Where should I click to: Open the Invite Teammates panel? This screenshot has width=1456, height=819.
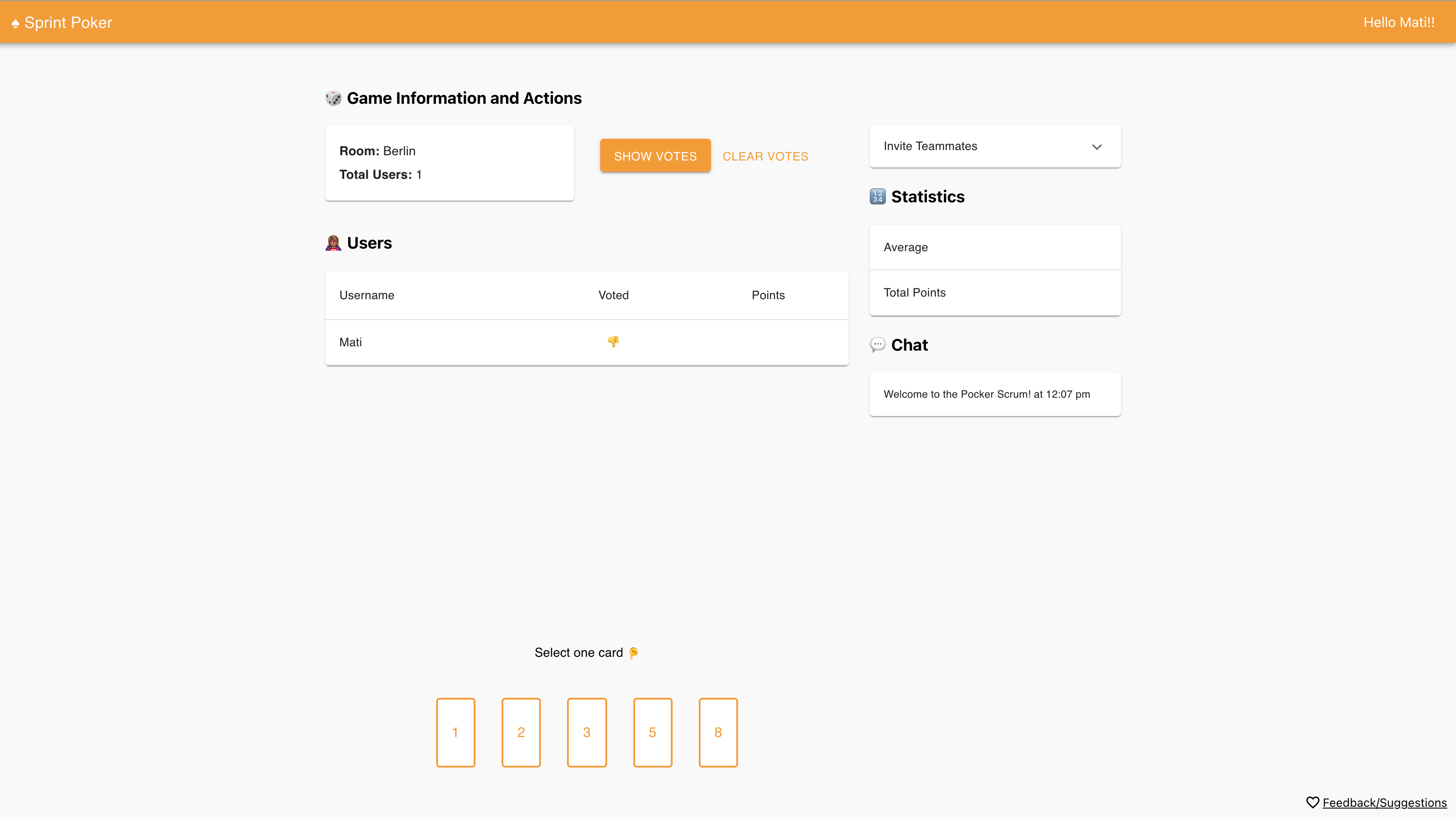tap(930, 147)
